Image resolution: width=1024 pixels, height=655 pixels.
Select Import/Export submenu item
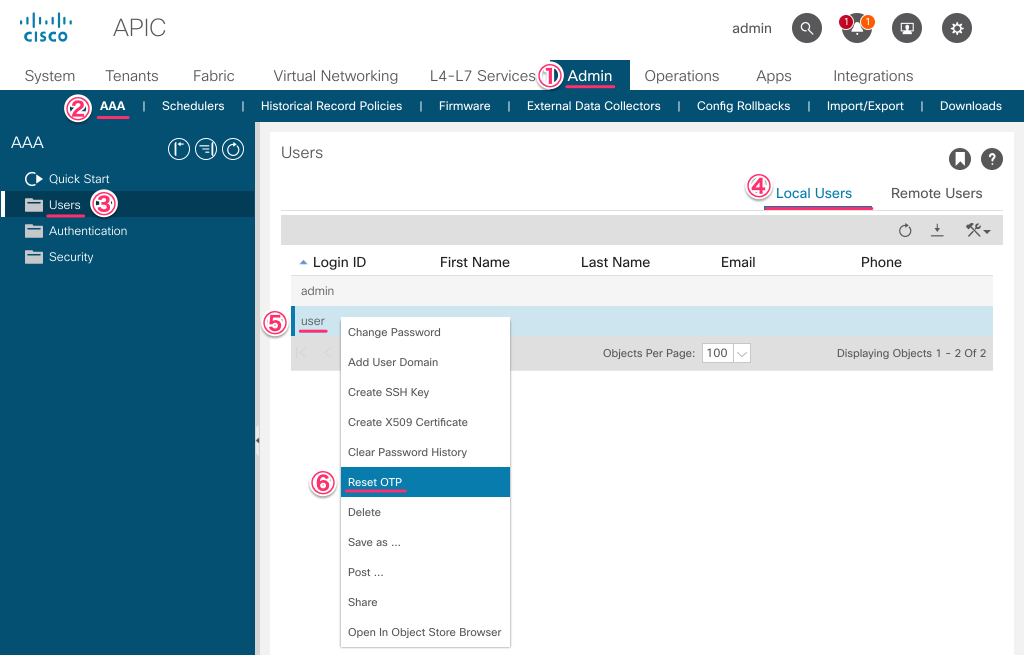click(865, 106)
